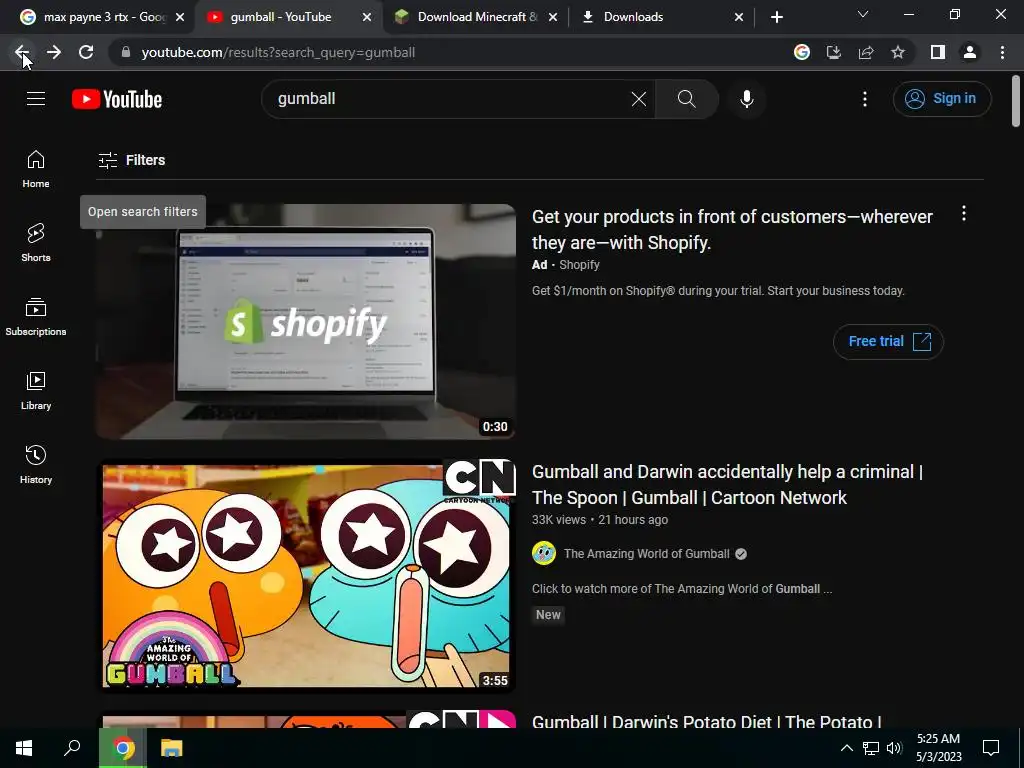
Task: Click the install app icon
Action: pyautogui.click(x=833, y=52)
